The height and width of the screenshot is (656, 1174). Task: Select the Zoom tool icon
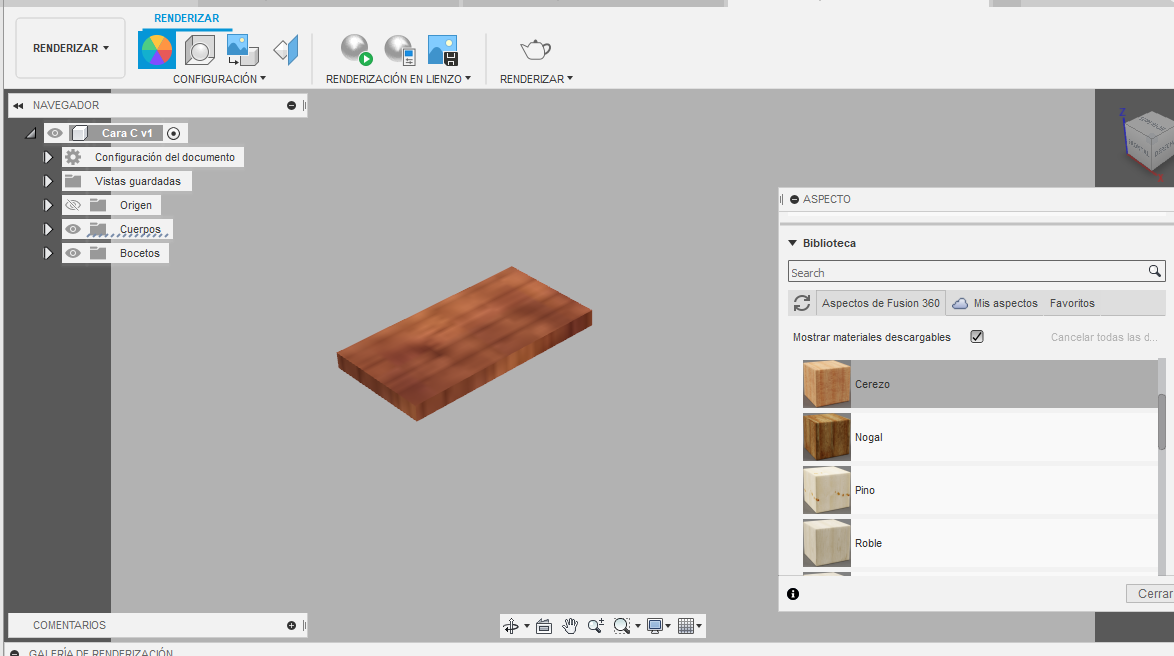(596, 626)
